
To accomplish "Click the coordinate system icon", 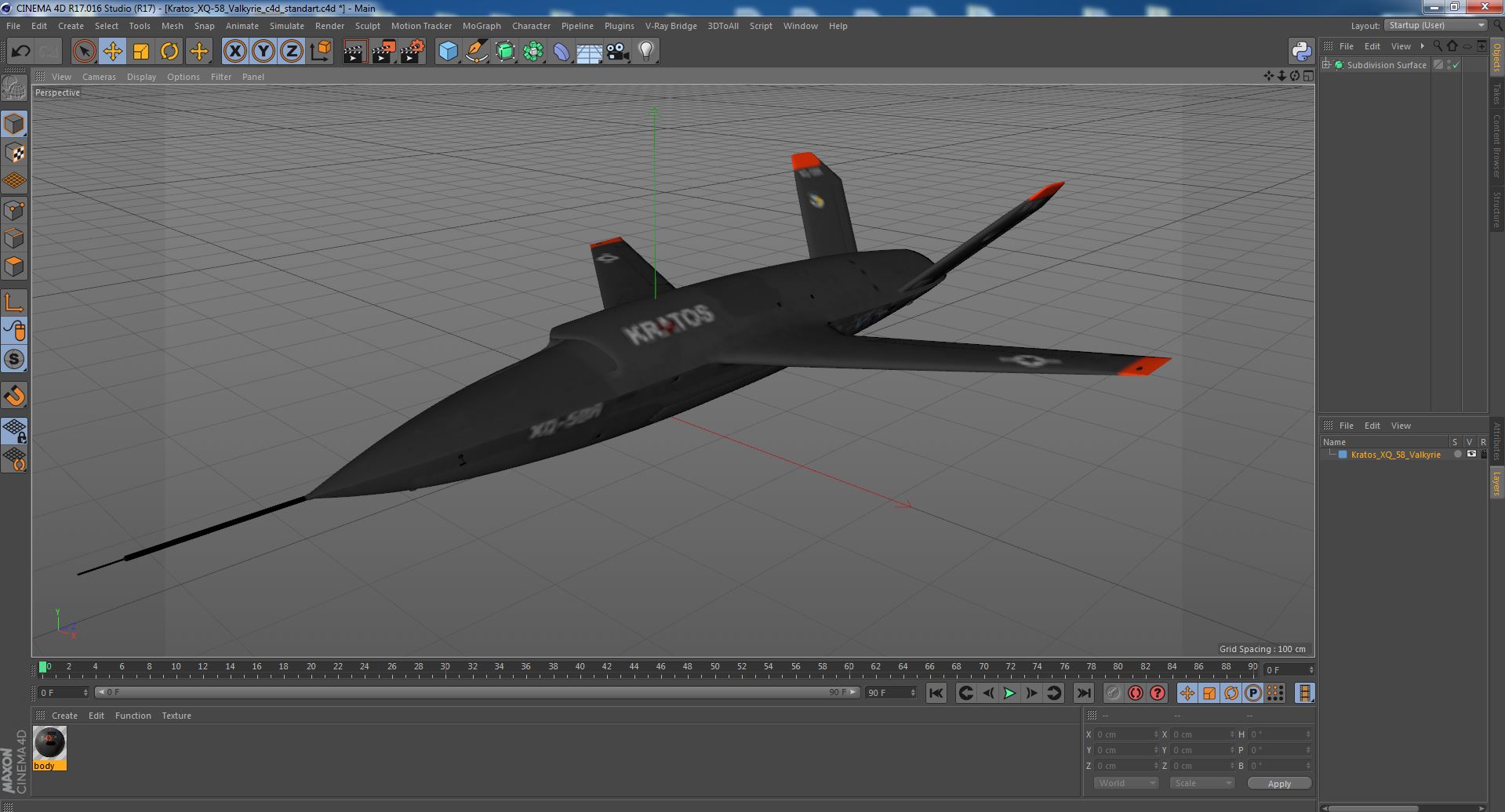I will tap(321, 52).
